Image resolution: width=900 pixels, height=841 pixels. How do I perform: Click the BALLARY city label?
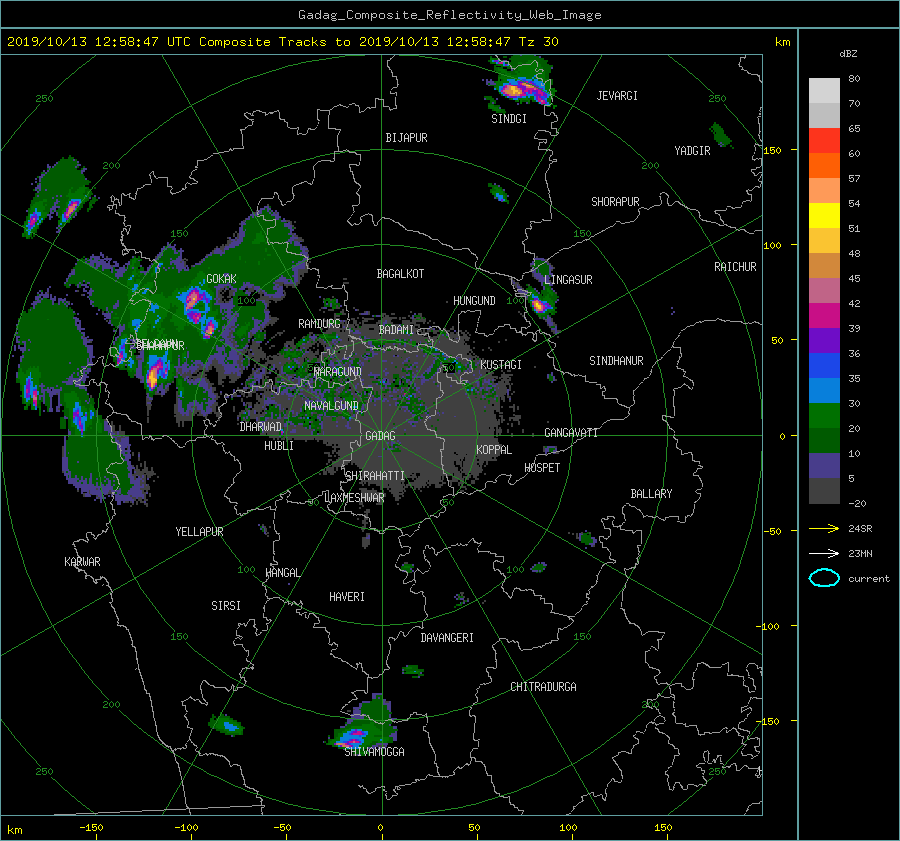point(651,494)
